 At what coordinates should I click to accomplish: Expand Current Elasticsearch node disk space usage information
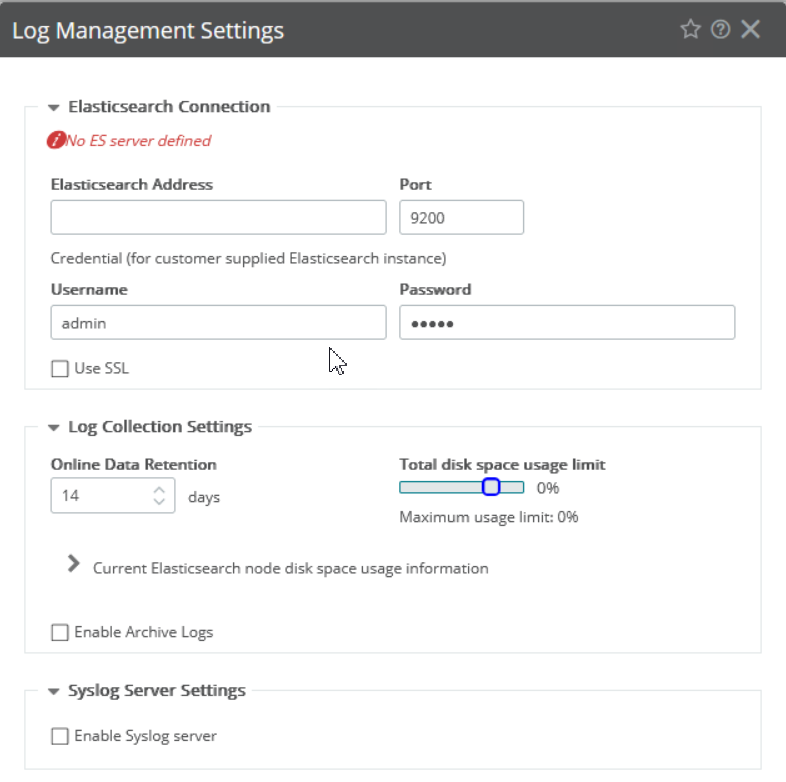click(x=73, y=565)
